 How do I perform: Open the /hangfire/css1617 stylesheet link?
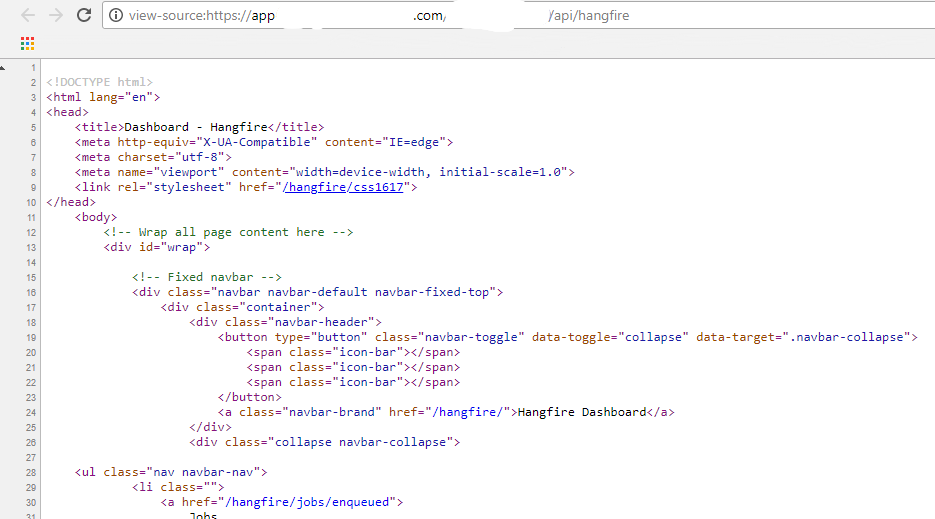click(x=343, y=187)
